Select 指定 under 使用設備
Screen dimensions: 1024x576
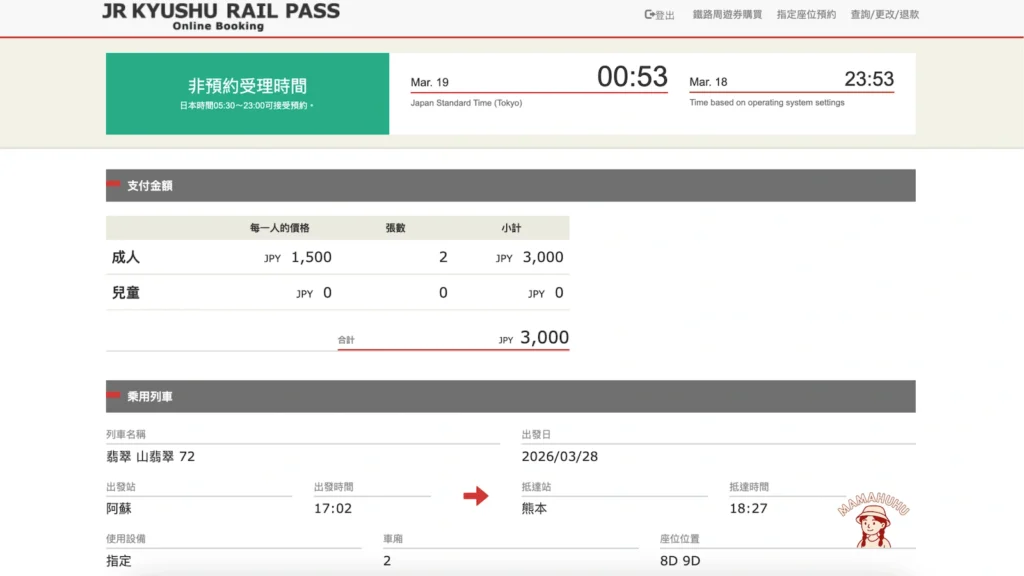pyautogui.click(x=119, y=561)
